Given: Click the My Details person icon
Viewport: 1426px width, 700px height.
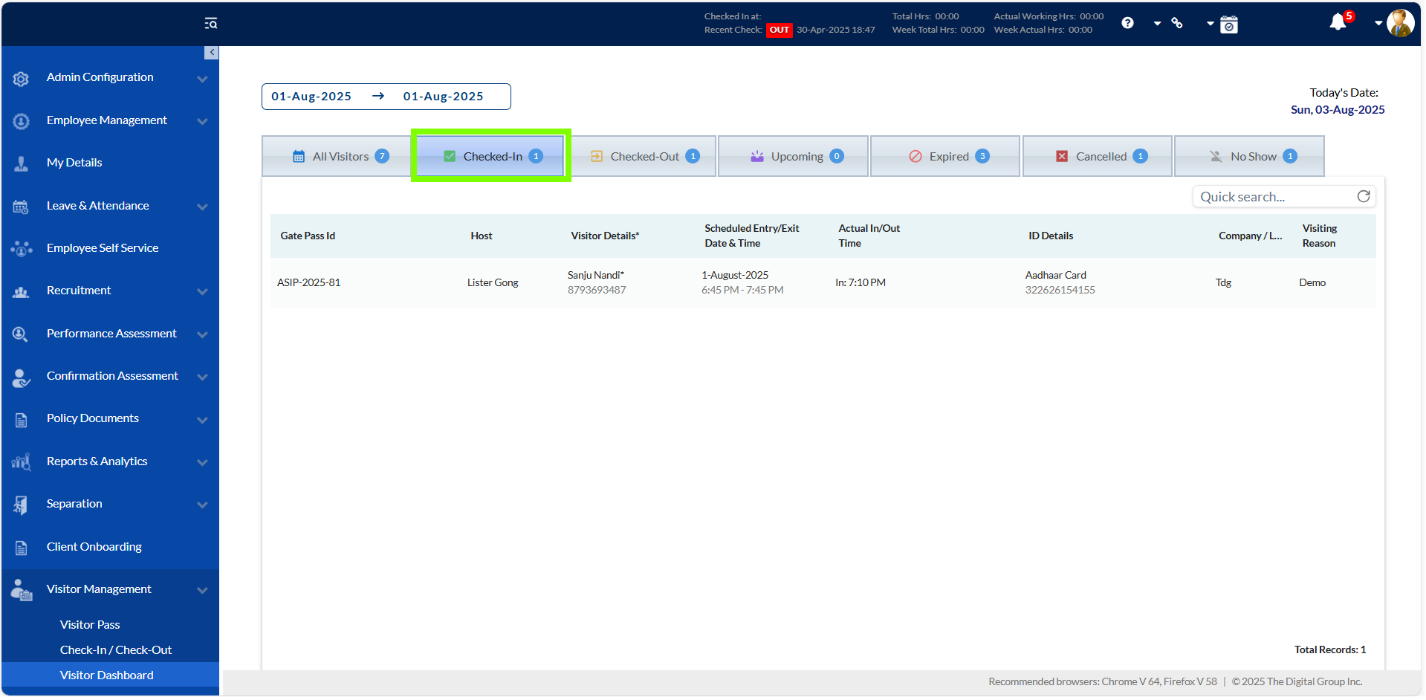Looking at the screenshot, I should (21, 163).
